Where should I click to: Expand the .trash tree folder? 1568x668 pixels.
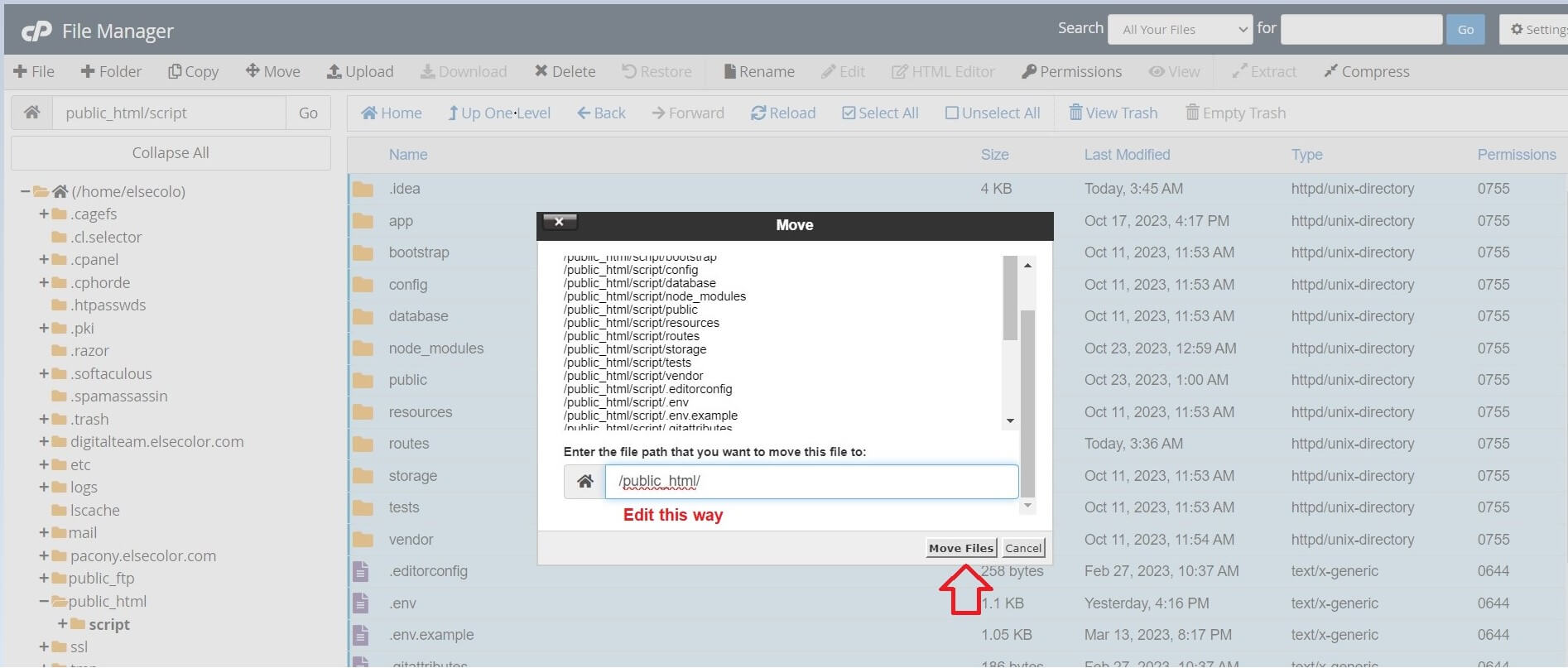44,420
